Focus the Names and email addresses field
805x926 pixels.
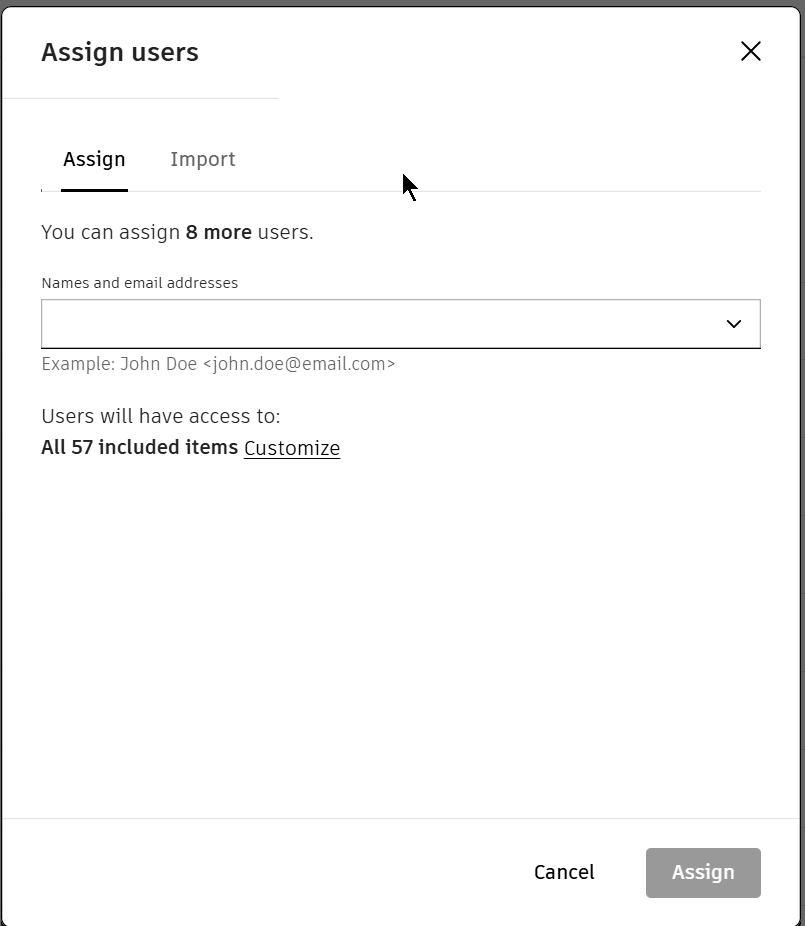click(400, 324)
